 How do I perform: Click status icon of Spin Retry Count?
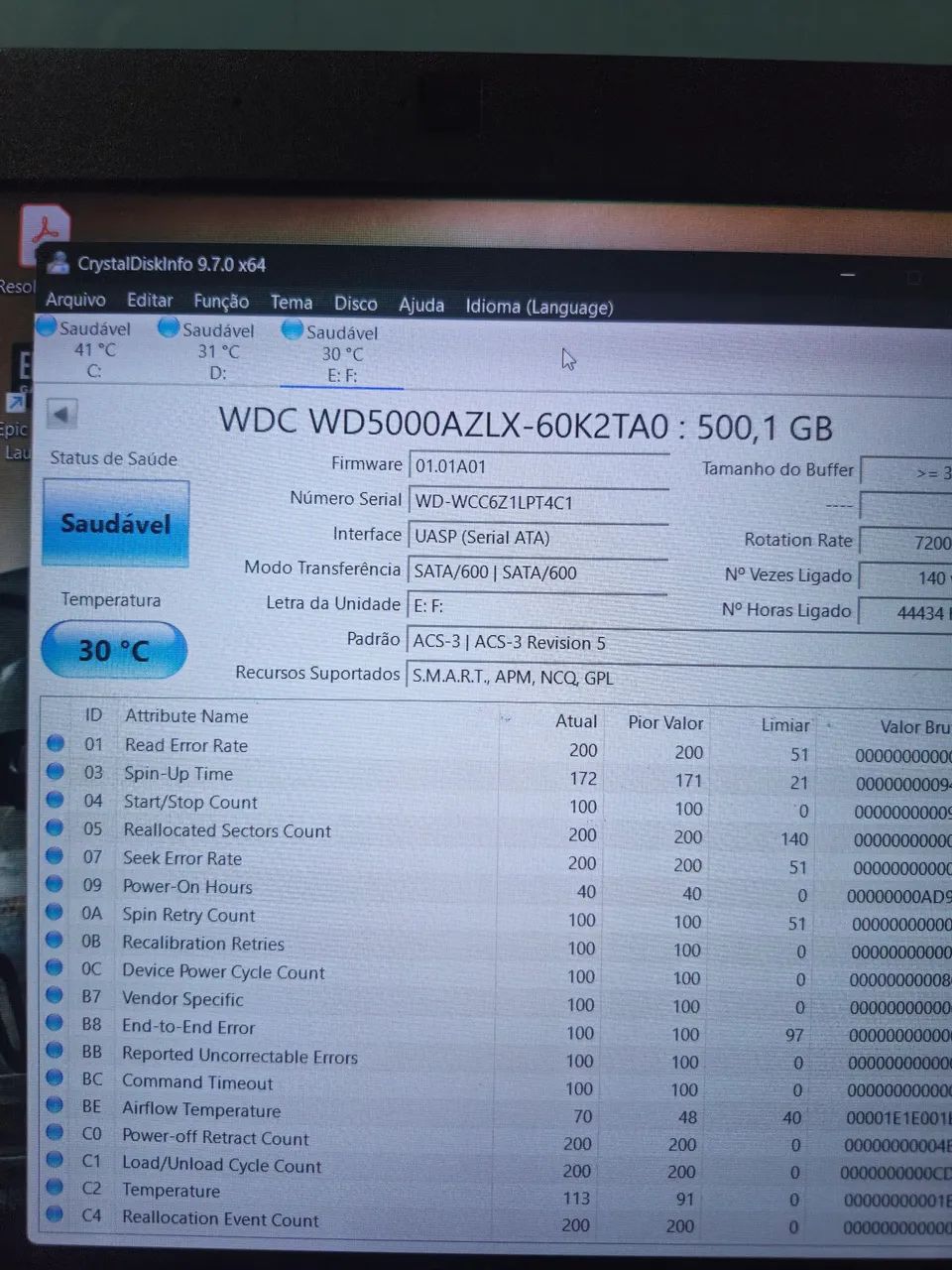point(56,911)
